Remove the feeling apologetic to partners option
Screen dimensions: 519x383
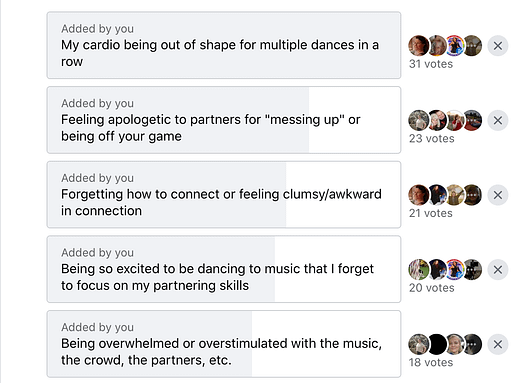(498, 120)
